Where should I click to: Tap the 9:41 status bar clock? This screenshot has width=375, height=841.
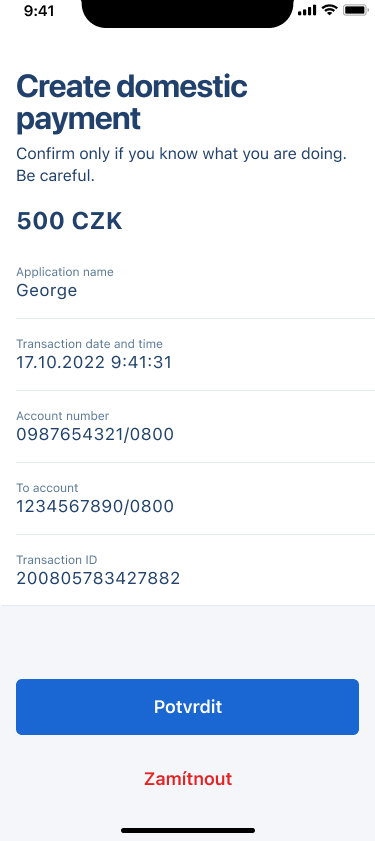click(x=39, y=11)
